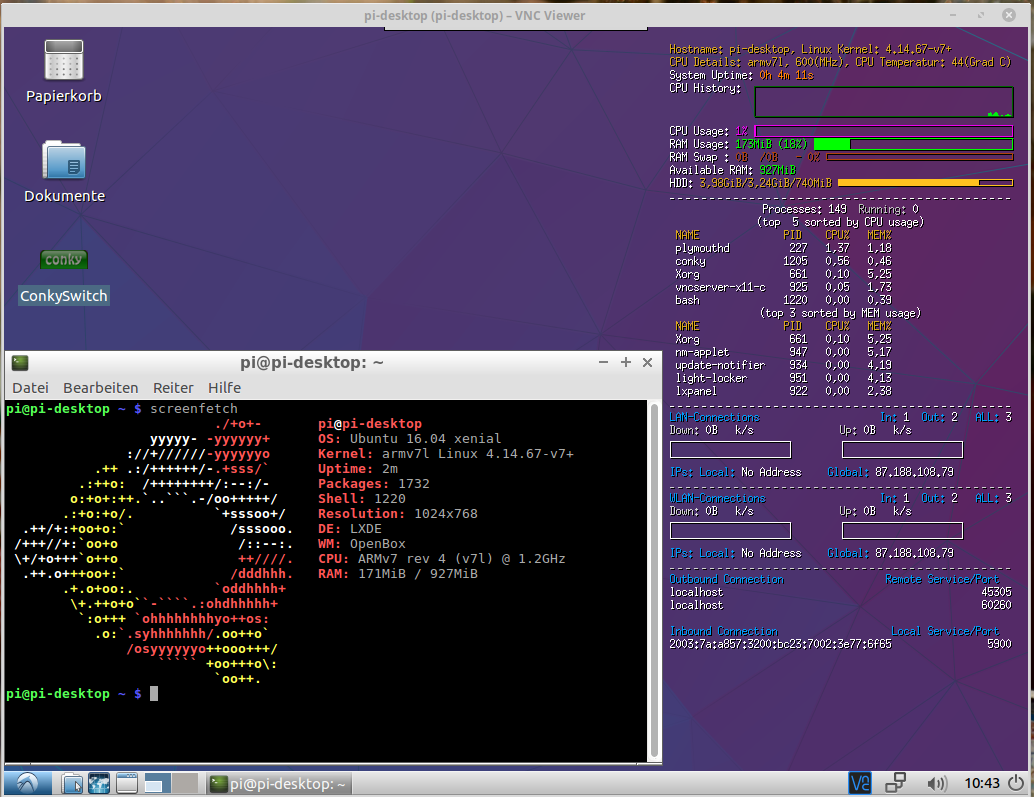This screenshot has width=1034, height=797.
Task: Switch to the second workspace in pager
Action: tap(186, 783)
